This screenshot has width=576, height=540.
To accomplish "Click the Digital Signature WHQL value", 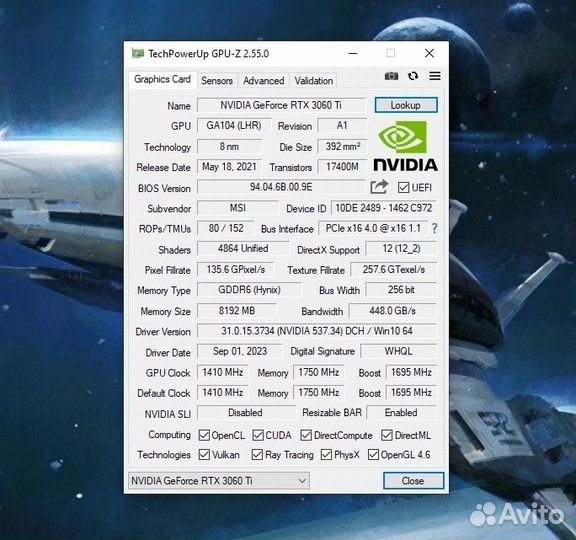I will pyautogui.click(x=399, y=352).
